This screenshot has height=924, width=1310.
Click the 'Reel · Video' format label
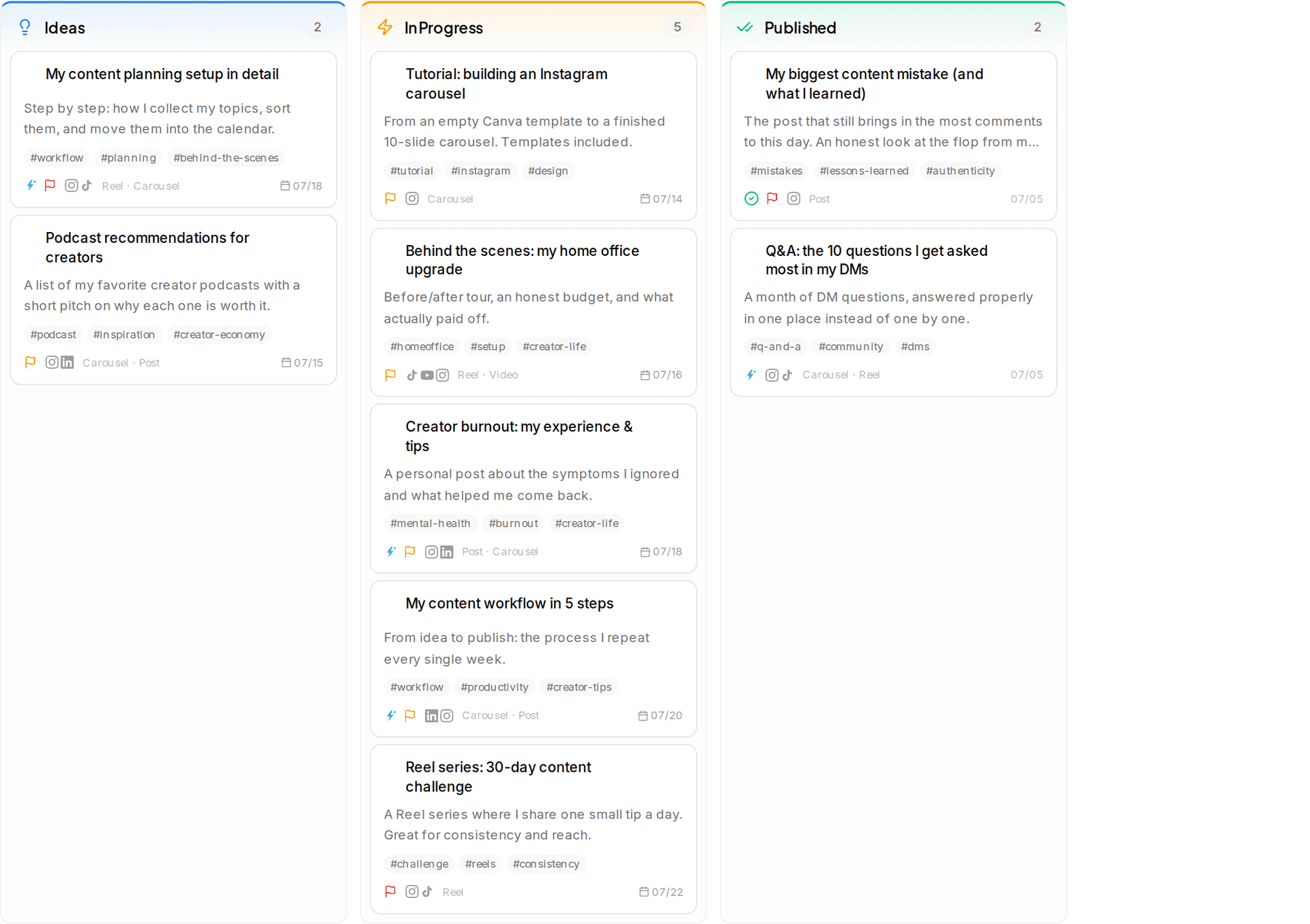488,375
